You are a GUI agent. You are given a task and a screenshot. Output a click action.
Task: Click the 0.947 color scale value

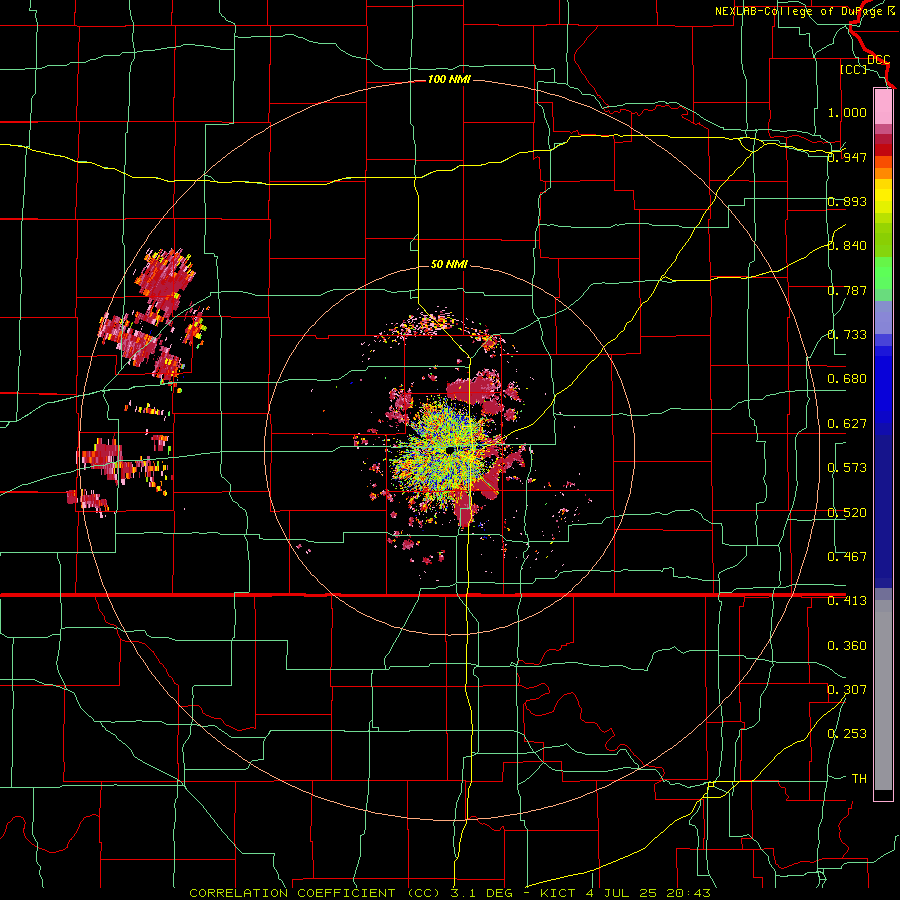[847, 157]
